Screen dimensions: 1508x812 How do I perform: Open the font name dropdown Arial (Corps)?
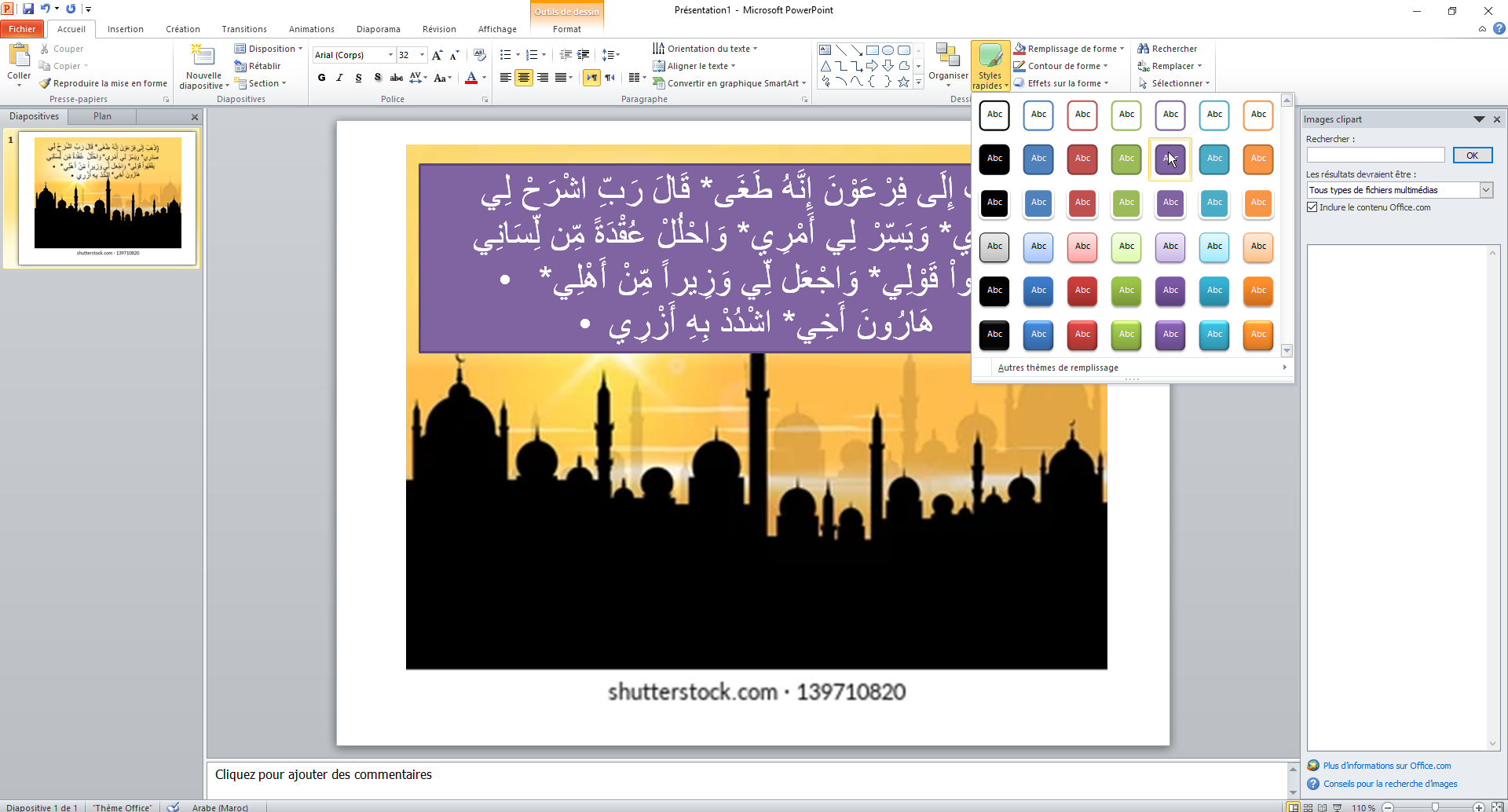click(x=390, y=55)
